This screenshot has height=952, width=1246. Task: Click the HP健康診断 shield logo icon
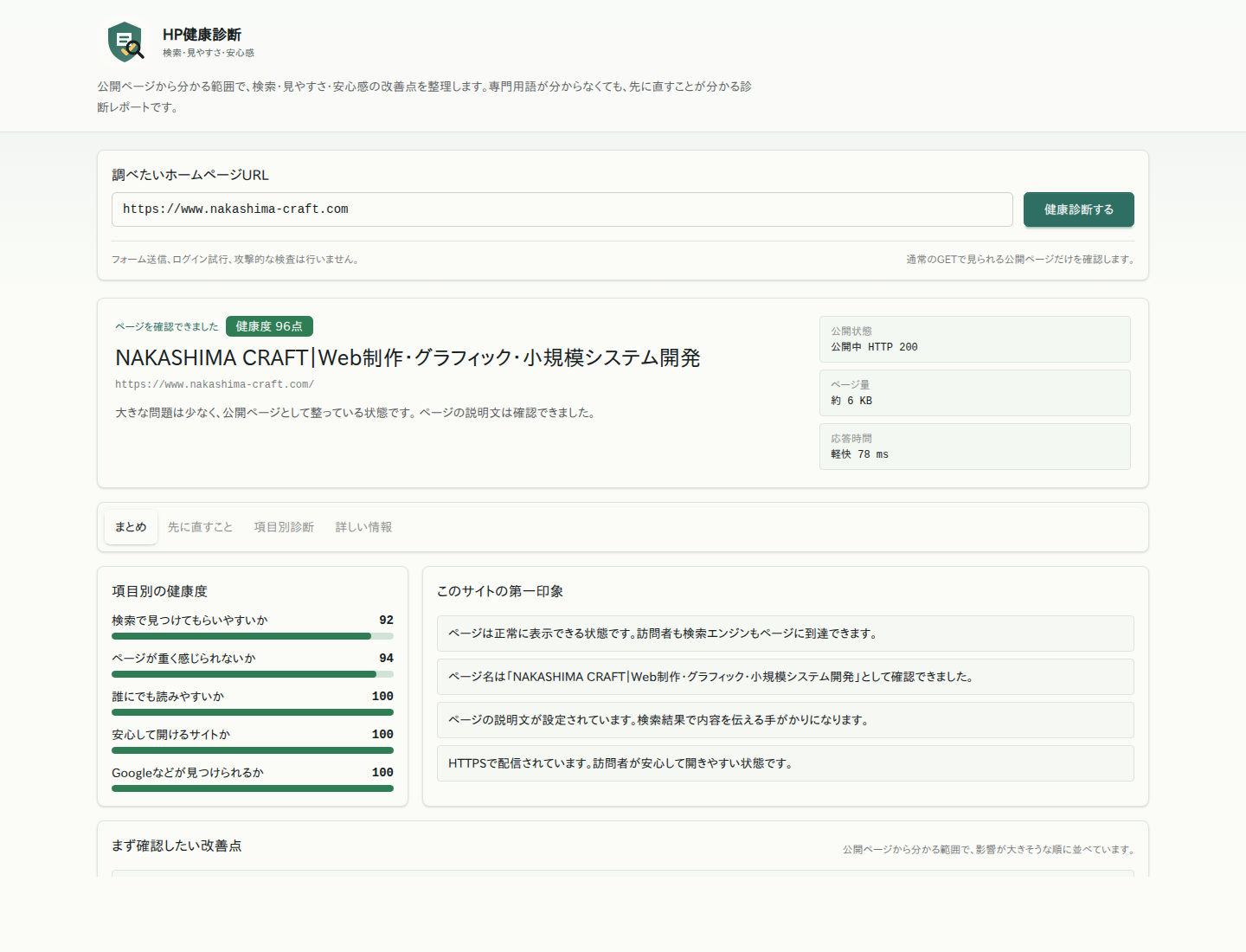tap(126, 42)
